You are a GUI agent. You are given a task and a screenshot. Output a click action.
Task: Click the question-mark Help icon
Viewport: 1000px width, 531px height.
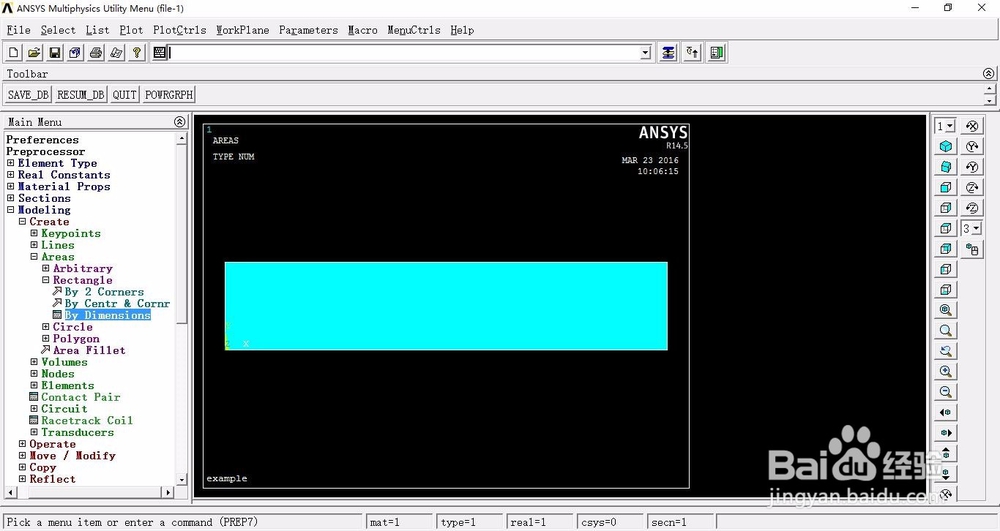[x=136, y=53]
